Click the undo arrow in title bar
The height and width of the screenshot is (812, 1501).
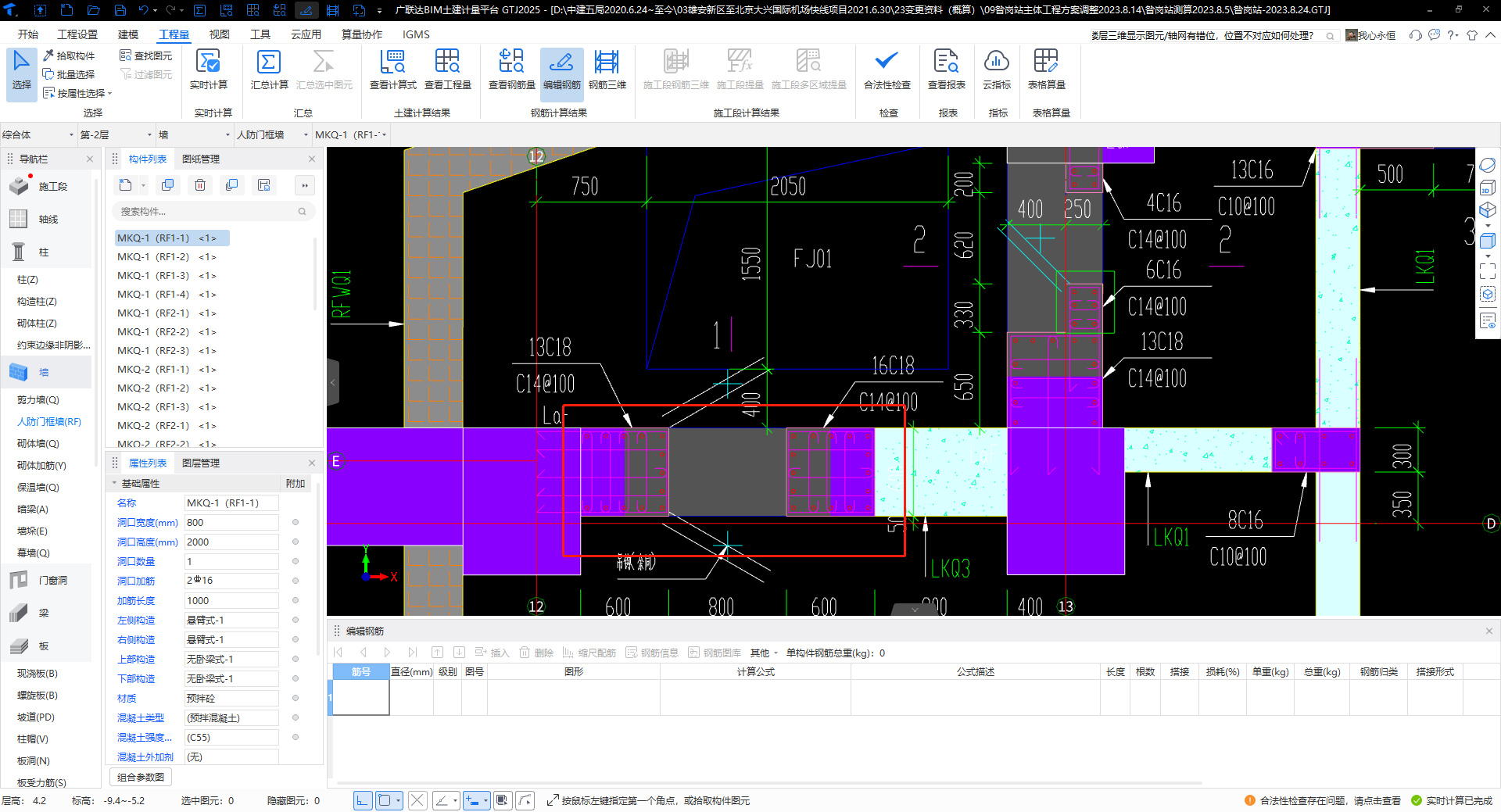pyautogui.click(x=143, y=10)
